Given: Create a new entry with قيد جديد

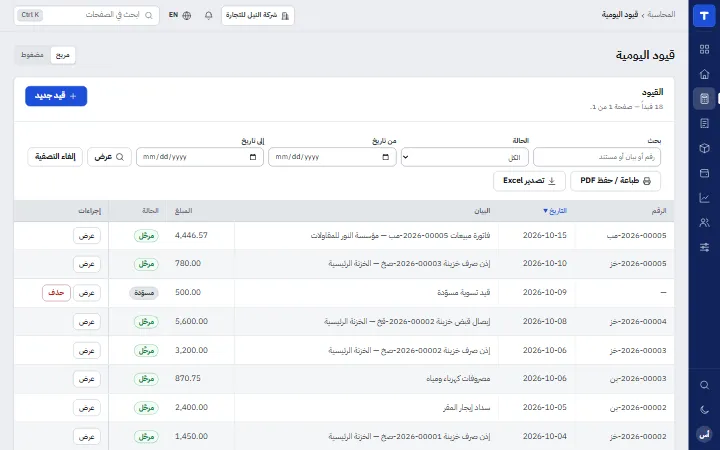Looking at the screenshot, I should [56, 96].
